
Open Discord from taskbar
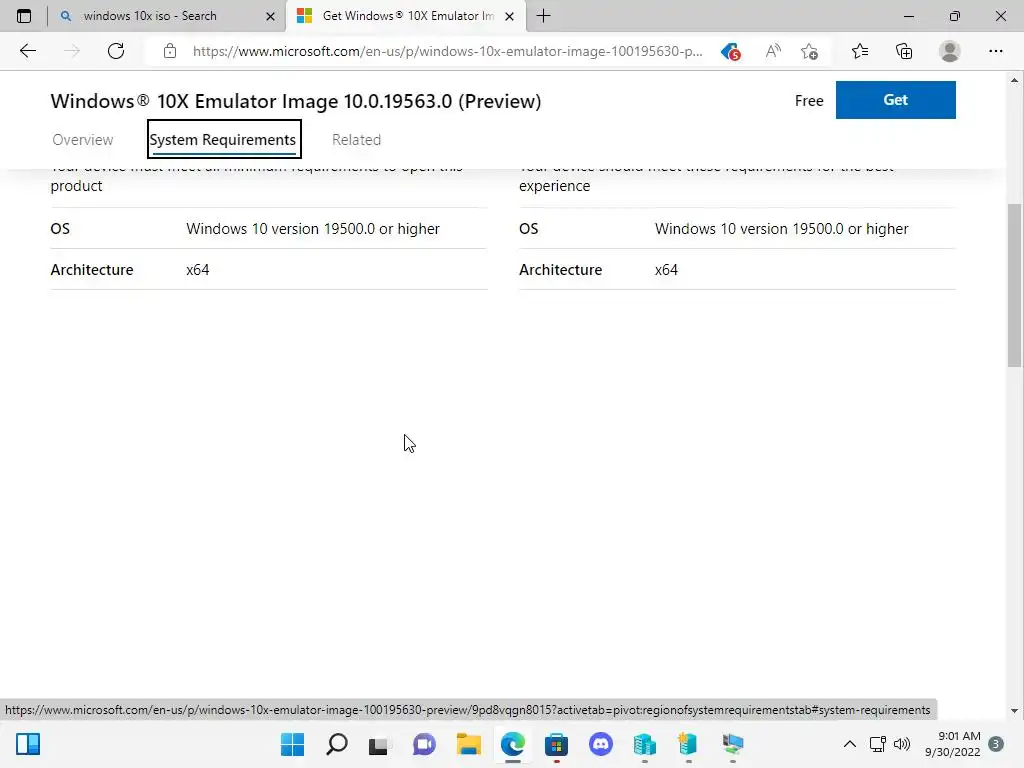[600, 744]
